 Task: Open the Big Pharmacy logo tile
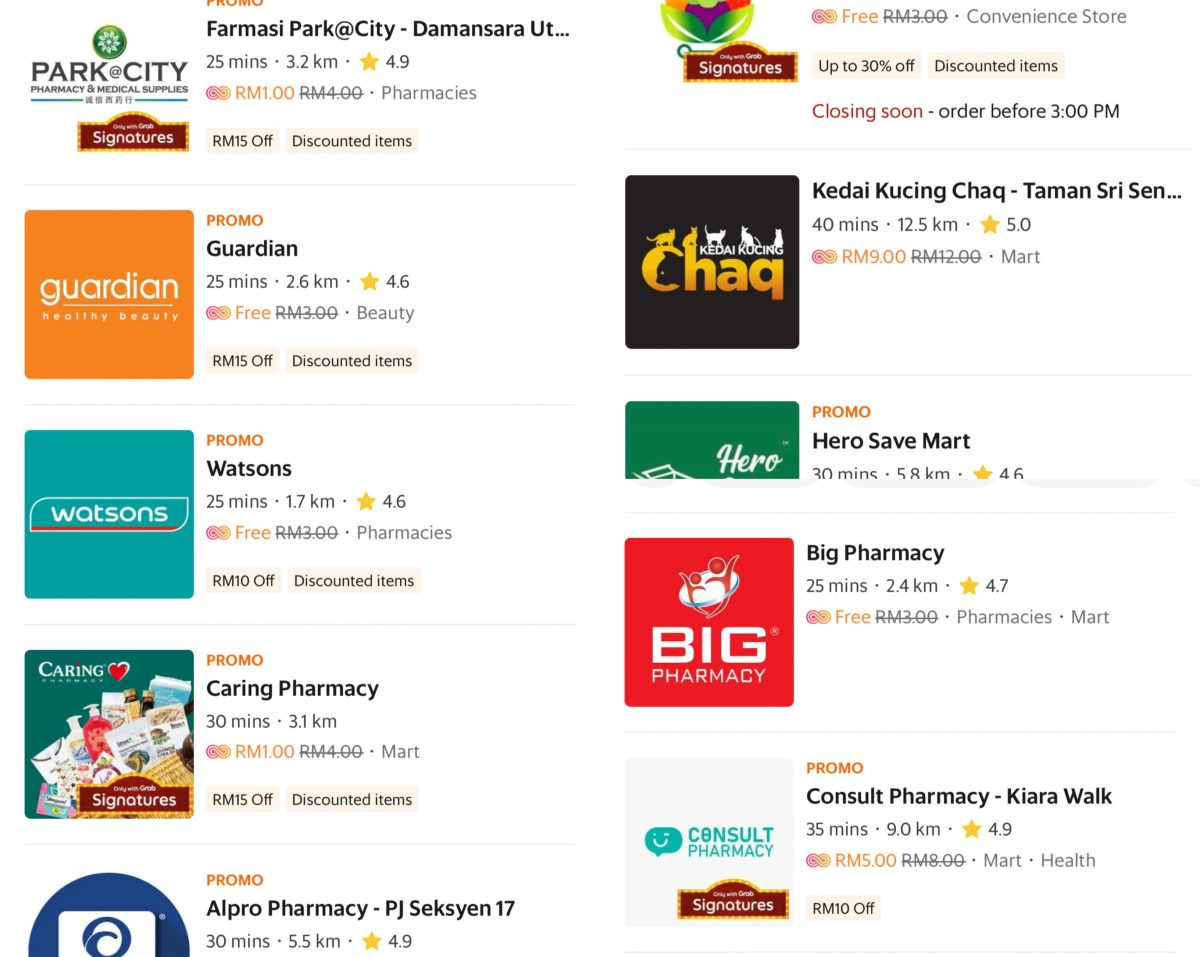click(709, 622)
